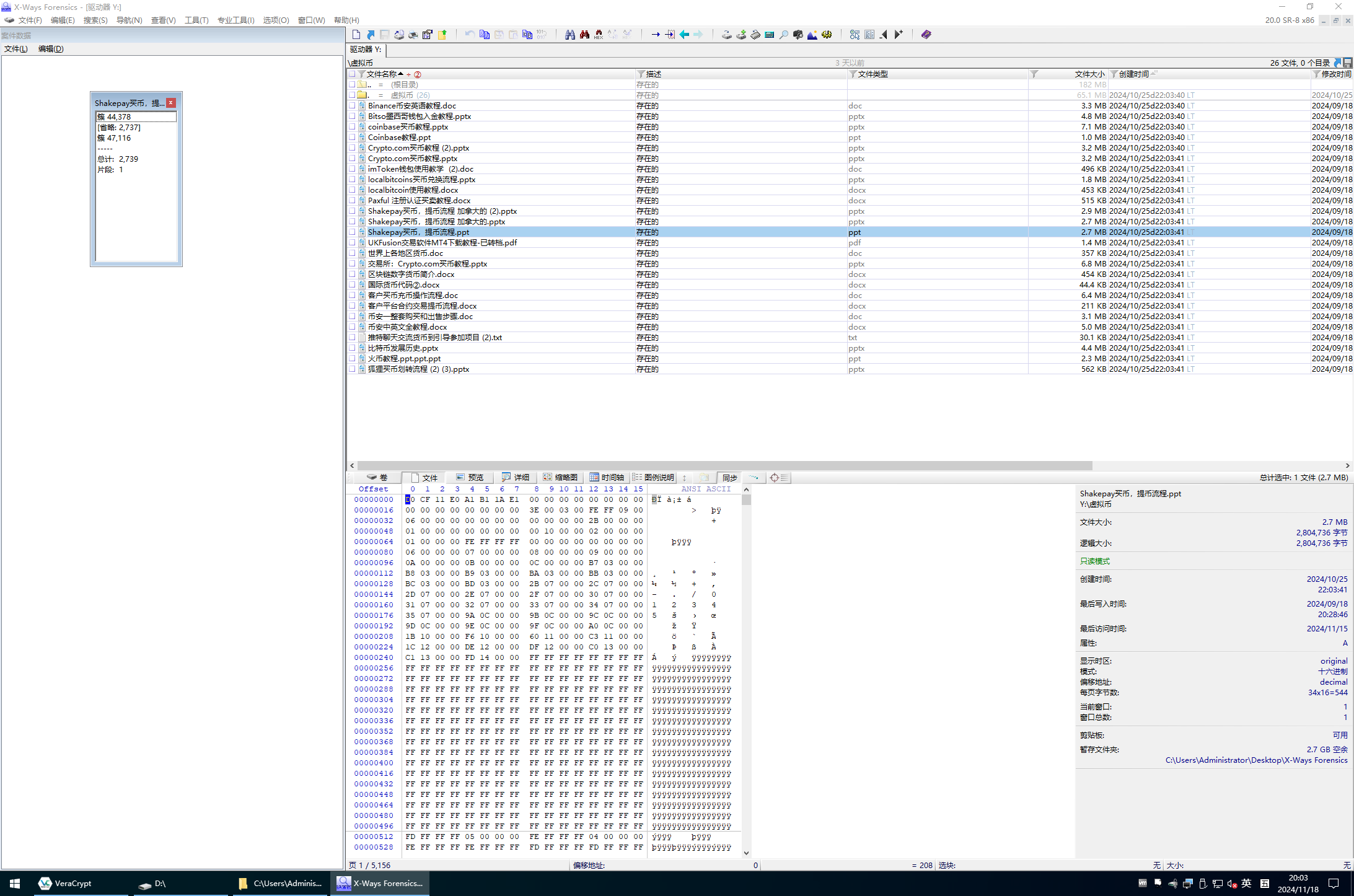This screenshot has height=896, width=1354.
Task: Click the Open Disk drive icon
Action: (x=727, y=35)
